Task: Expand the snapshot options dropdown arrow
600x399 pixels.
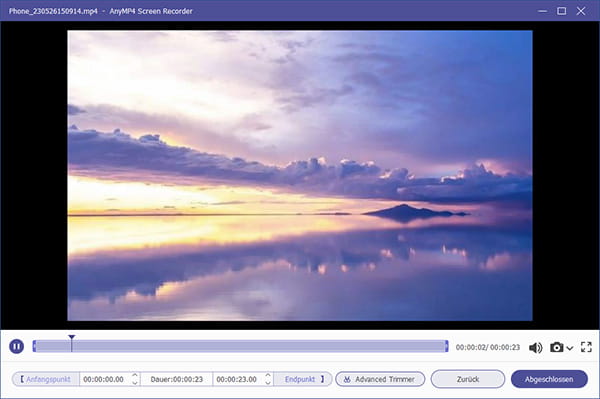Action: 570,348
